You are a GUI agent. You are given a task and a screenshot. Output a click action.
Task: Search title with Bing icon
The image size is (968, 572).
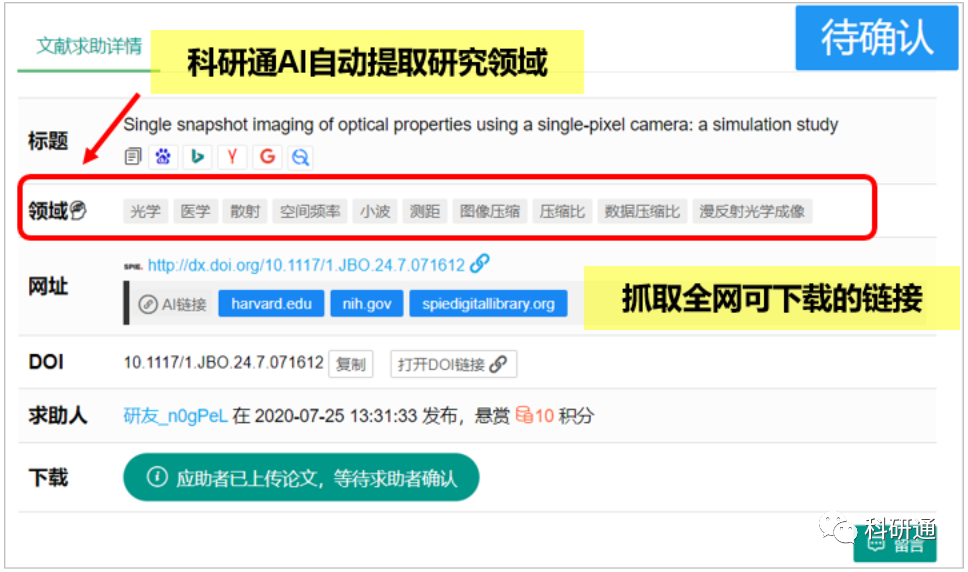198,157
